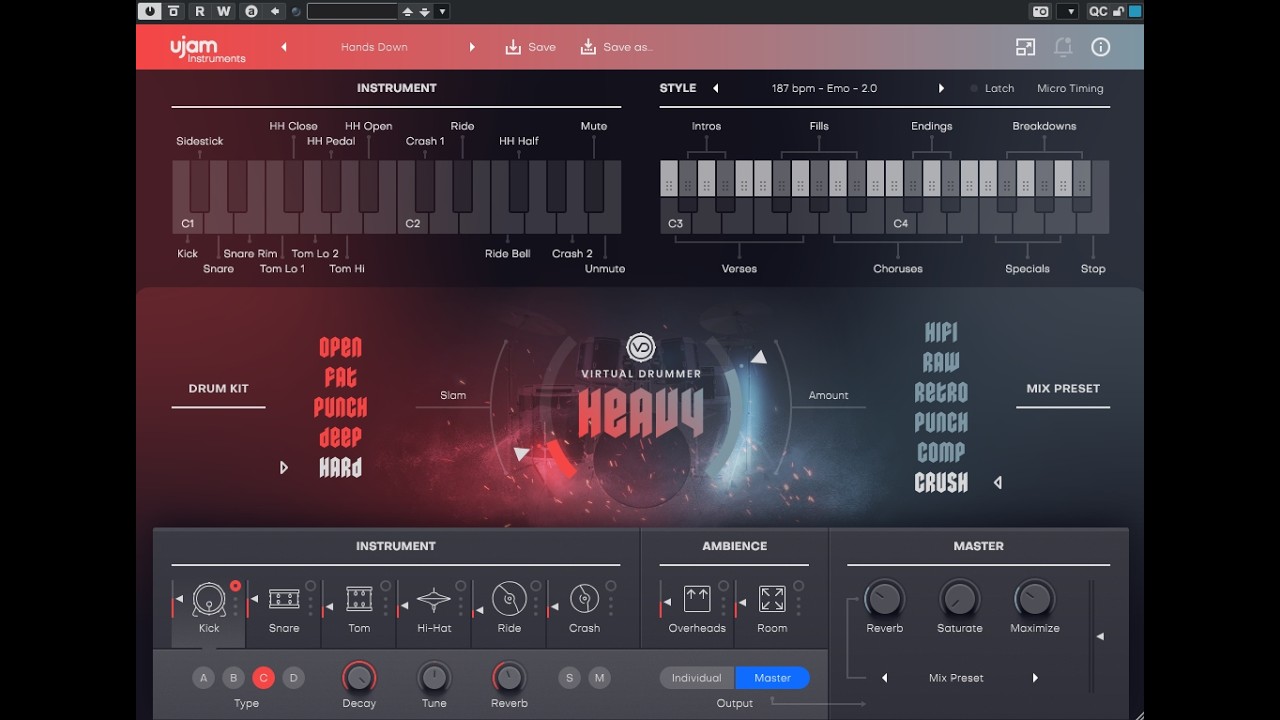
Task: Click the ujam Instruments logo
Action: coord(207,48)
